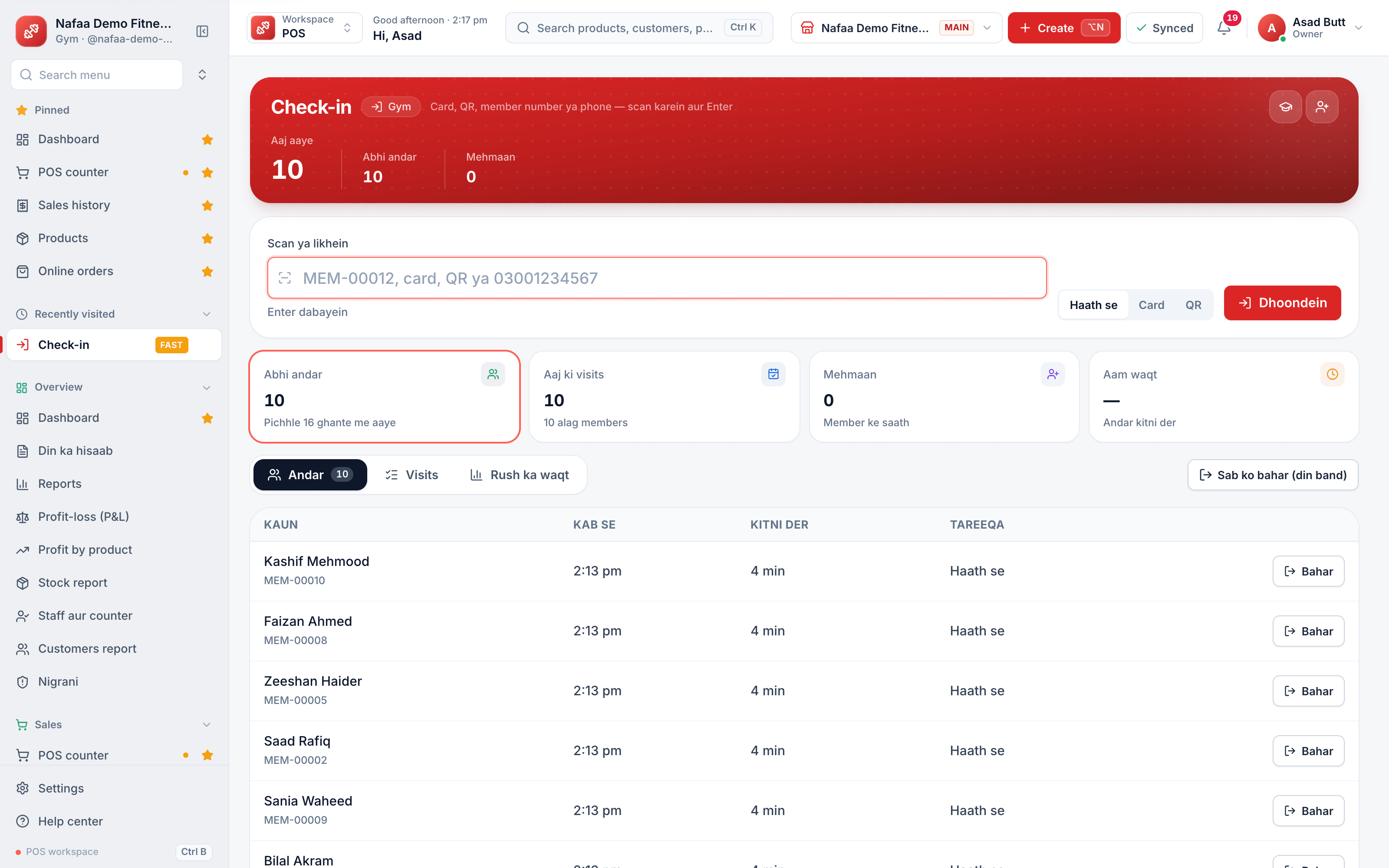Click the graduation cap icon in banner

[x=1285, y=107]
